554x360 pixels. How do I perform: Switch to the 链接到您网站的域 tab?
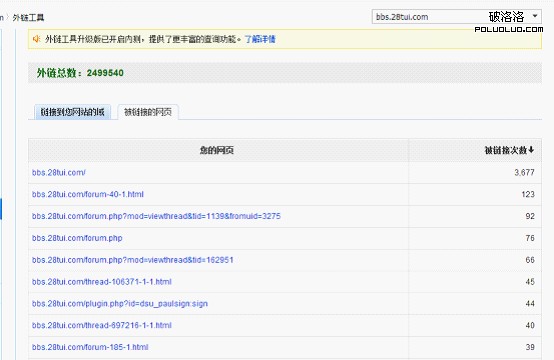click(72, 112)
